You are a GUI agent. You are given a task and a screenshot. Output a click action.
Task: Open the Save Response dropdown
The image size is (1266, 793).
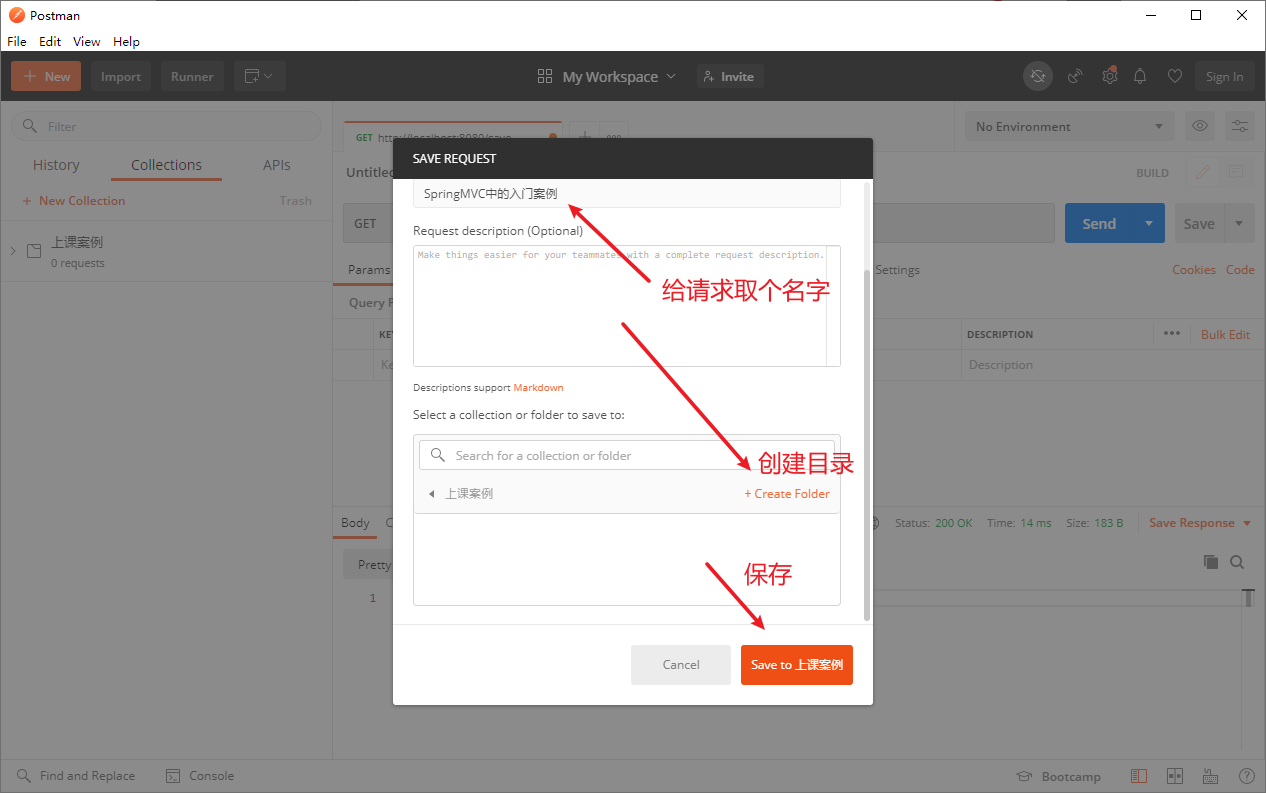click(1200, 523)
